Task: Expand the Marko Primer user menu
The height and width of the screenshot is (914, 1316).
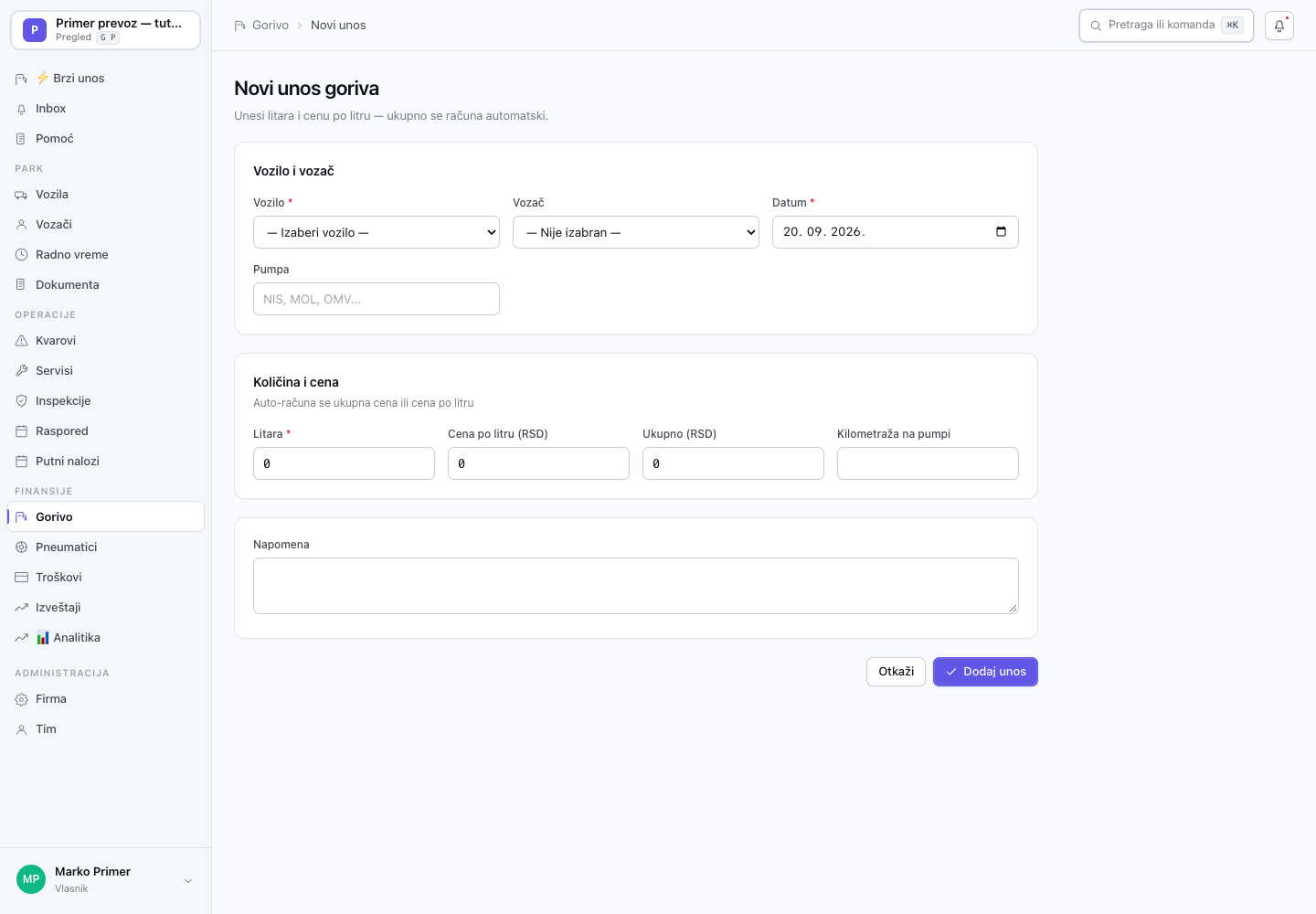Action: [105, 880]
